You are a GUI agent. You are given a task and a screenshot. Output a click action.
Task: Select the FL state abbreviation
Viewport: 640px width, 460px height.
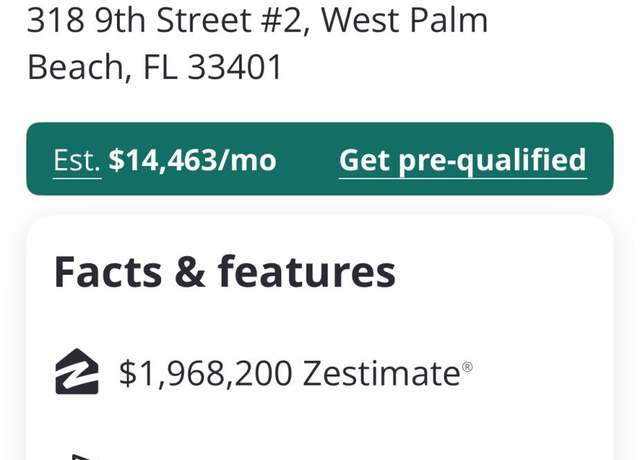(x=160, y=67)
